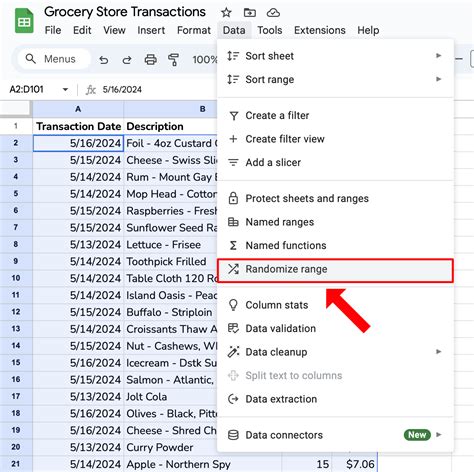This screenshot has width=474, height=472.
Task: Check the cloud save status icon
Action: (x=273, y=13)
